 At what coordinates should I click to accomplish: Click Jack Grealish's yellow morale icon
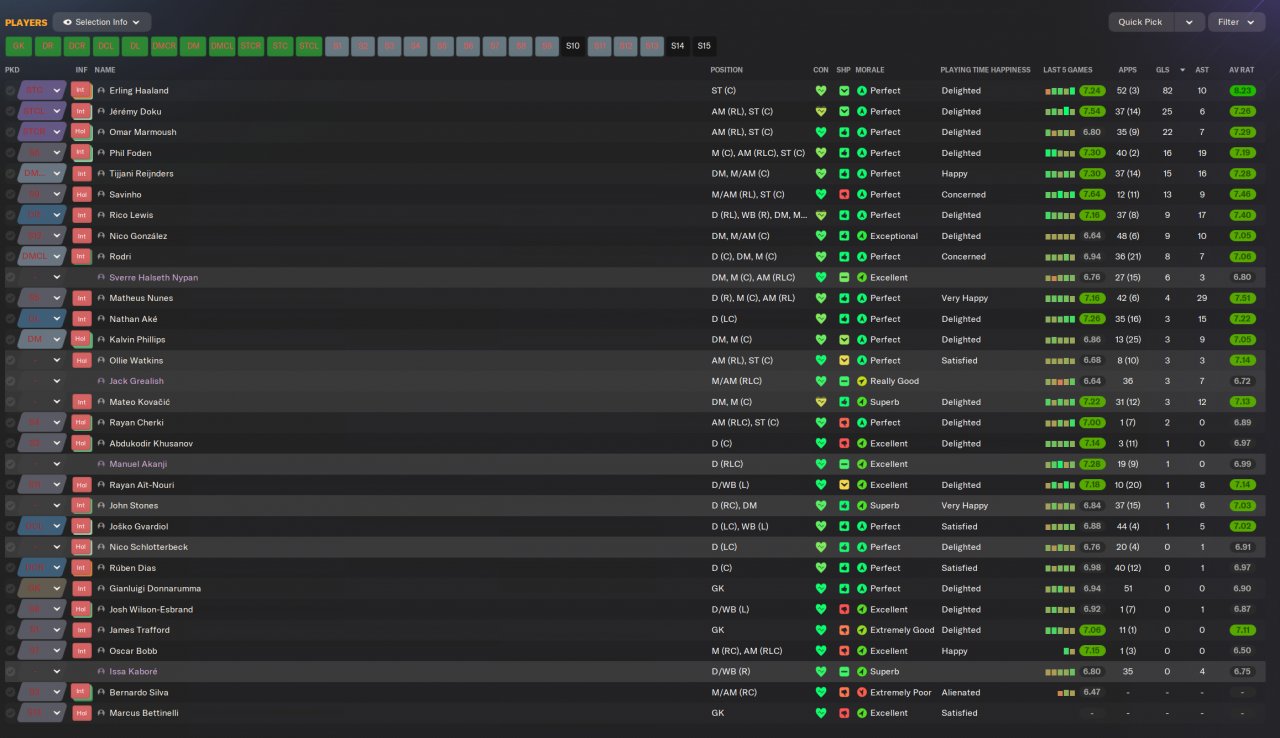[862, 381]
